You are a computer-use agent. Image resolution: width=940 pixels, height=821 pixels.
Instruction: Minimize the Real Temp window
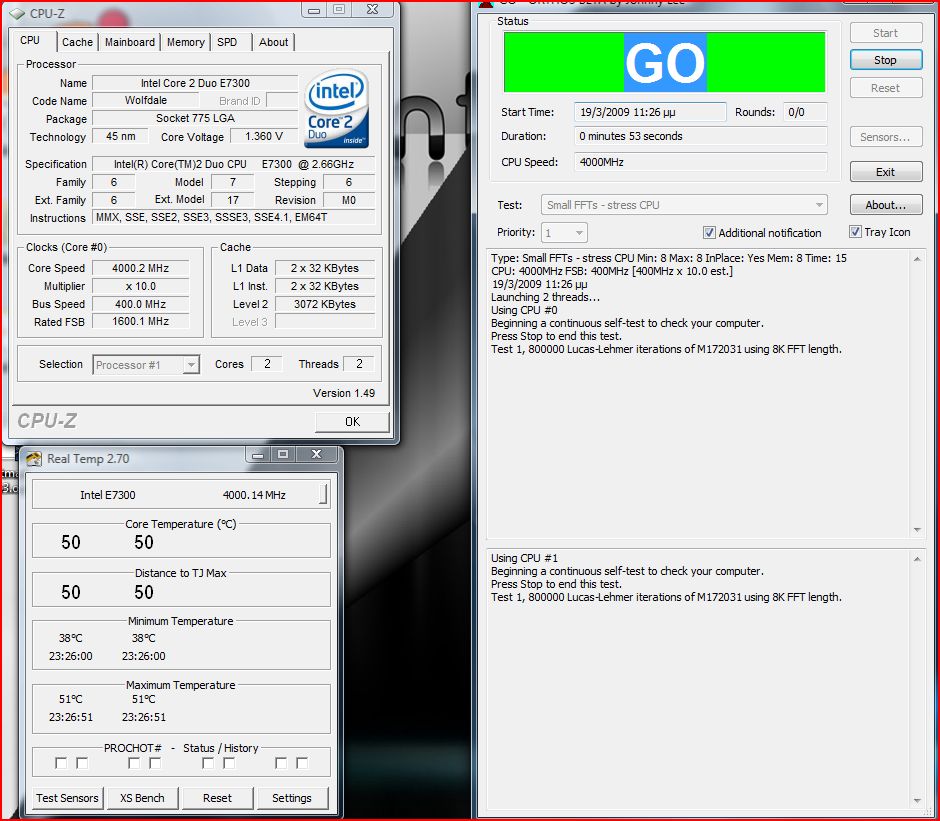[258, 455]
